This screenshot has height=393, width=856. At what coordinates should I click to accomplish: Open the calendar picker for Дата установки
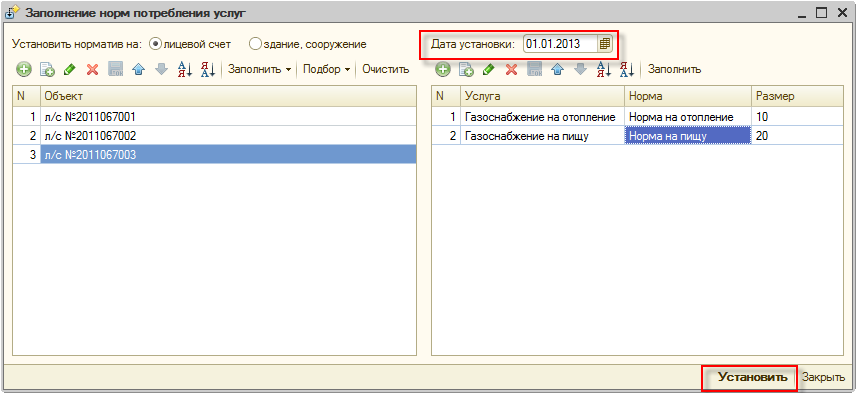click(x=604, y=44)
